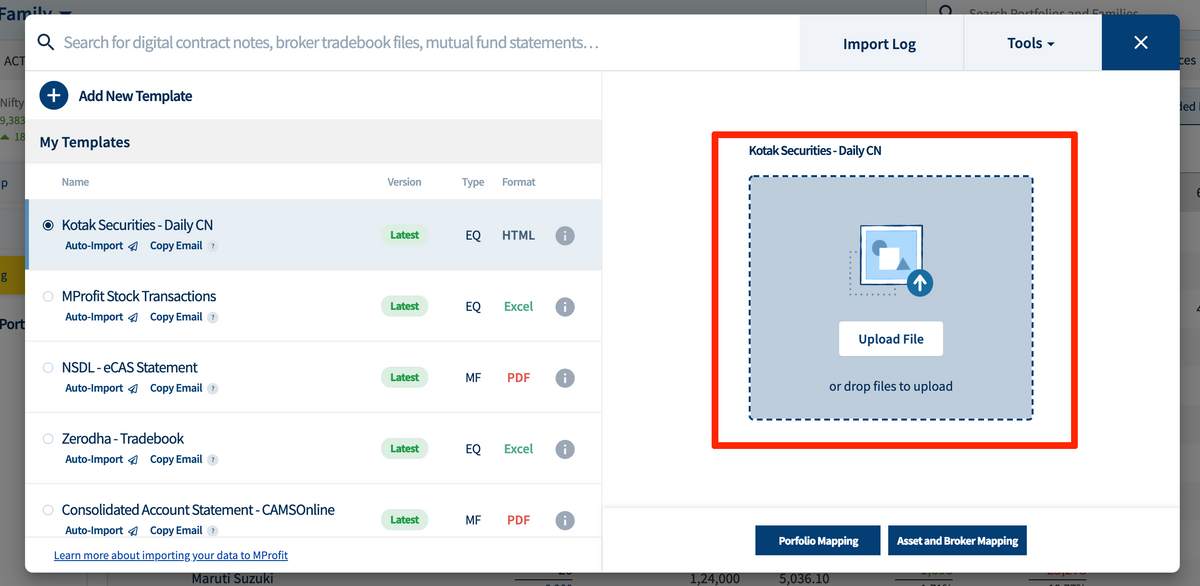Click Auto-Import send icon under NSDL - eCAS

click(x=133, y=388)
